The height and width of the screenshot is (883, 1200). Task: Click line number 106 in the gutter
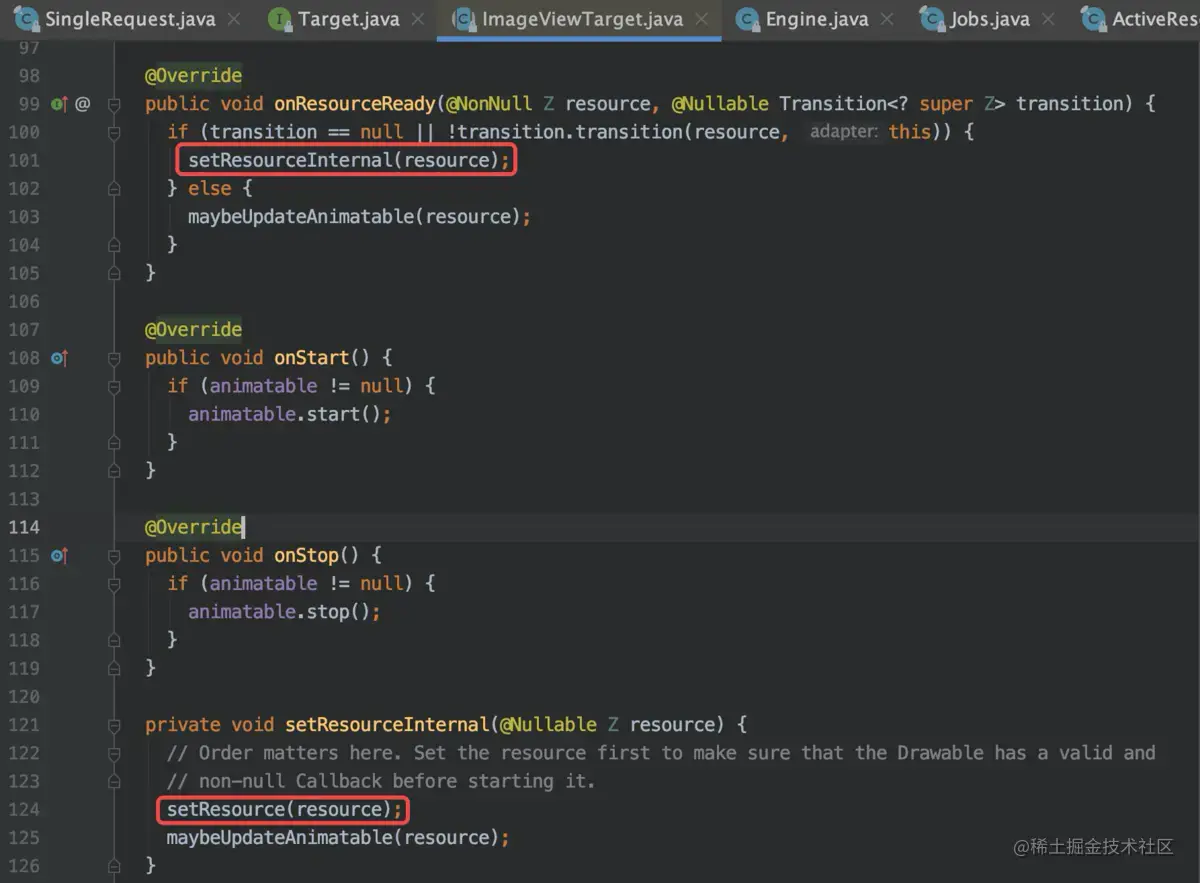click(x=23, y=301)
